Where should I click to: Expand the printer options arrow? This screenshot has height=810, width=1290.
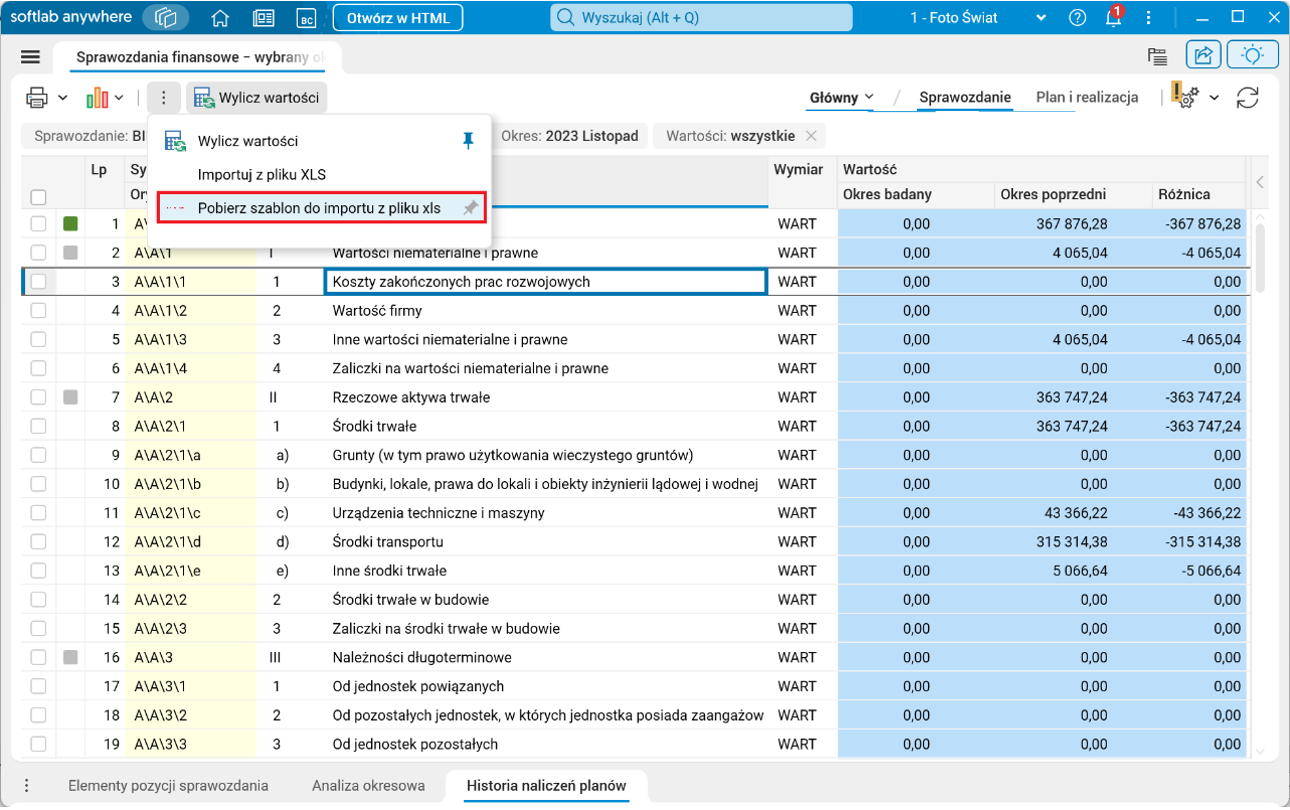[62, 97]
